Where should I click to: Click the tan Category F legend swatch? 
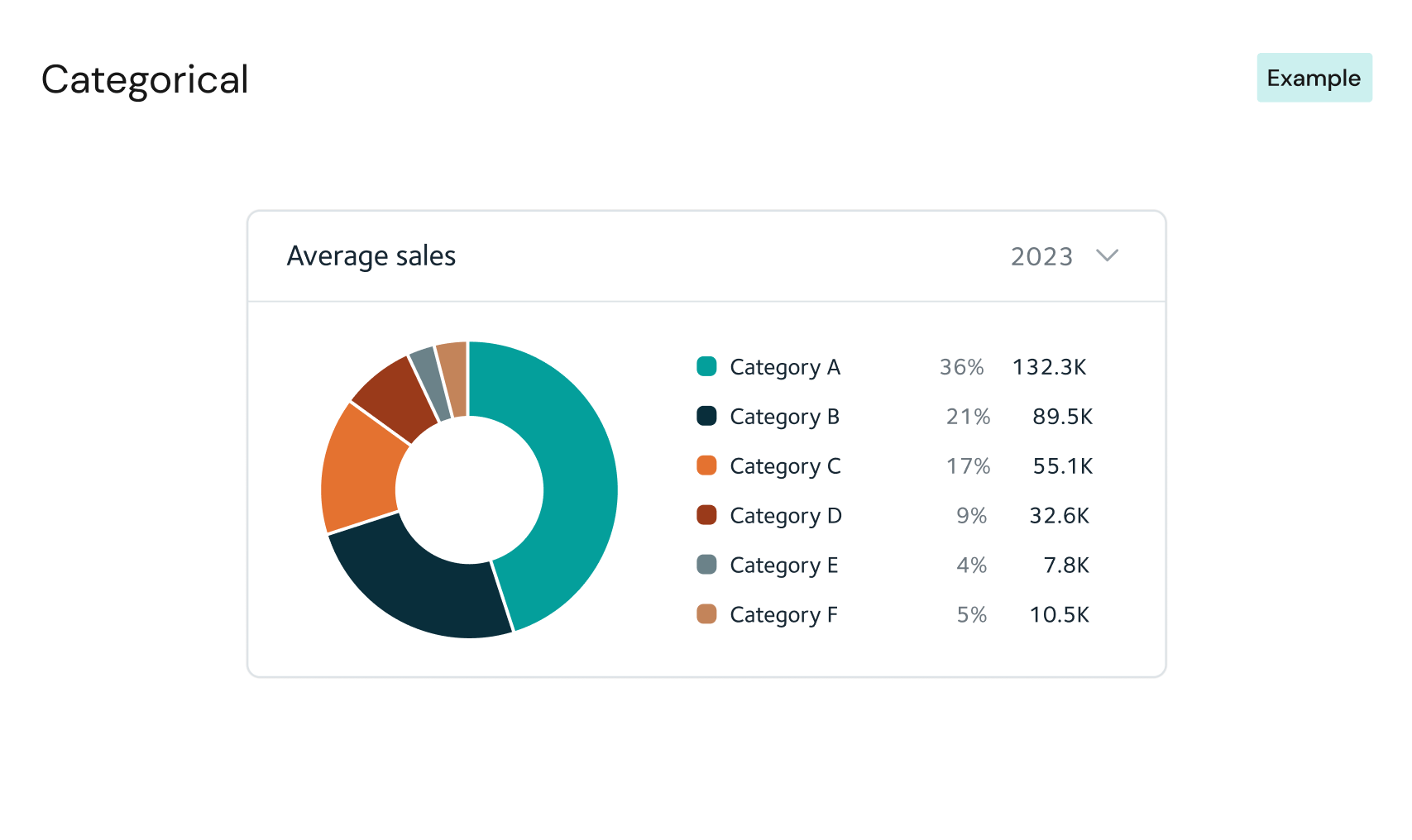click(706, 614)
